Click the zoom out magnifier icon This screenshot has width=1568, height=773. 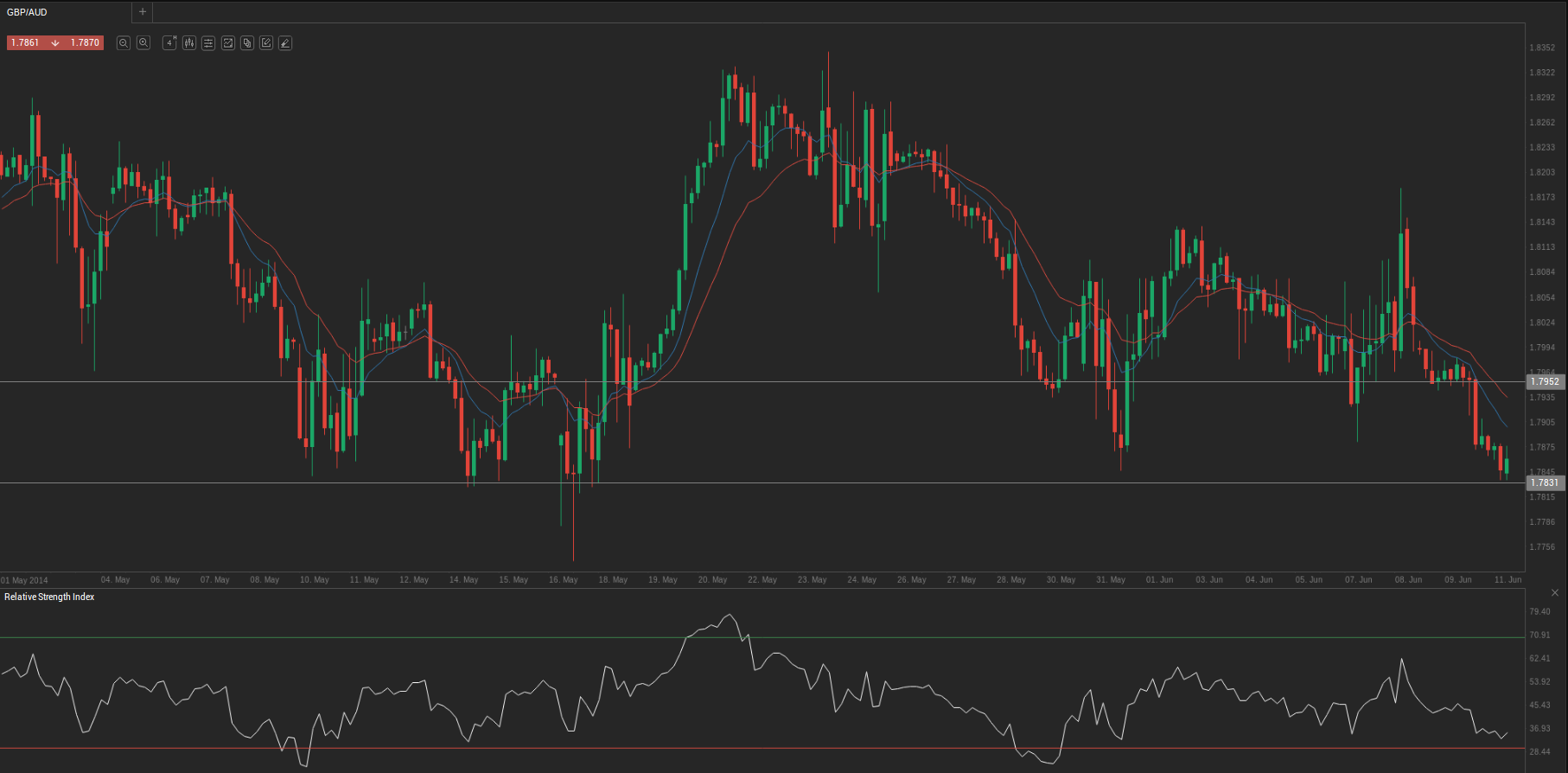click(124, 43)
